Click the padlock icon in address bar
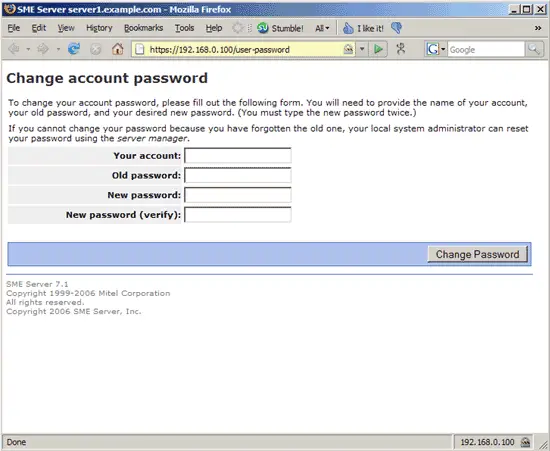The image size is (550, 451). [x=348, y=49]
